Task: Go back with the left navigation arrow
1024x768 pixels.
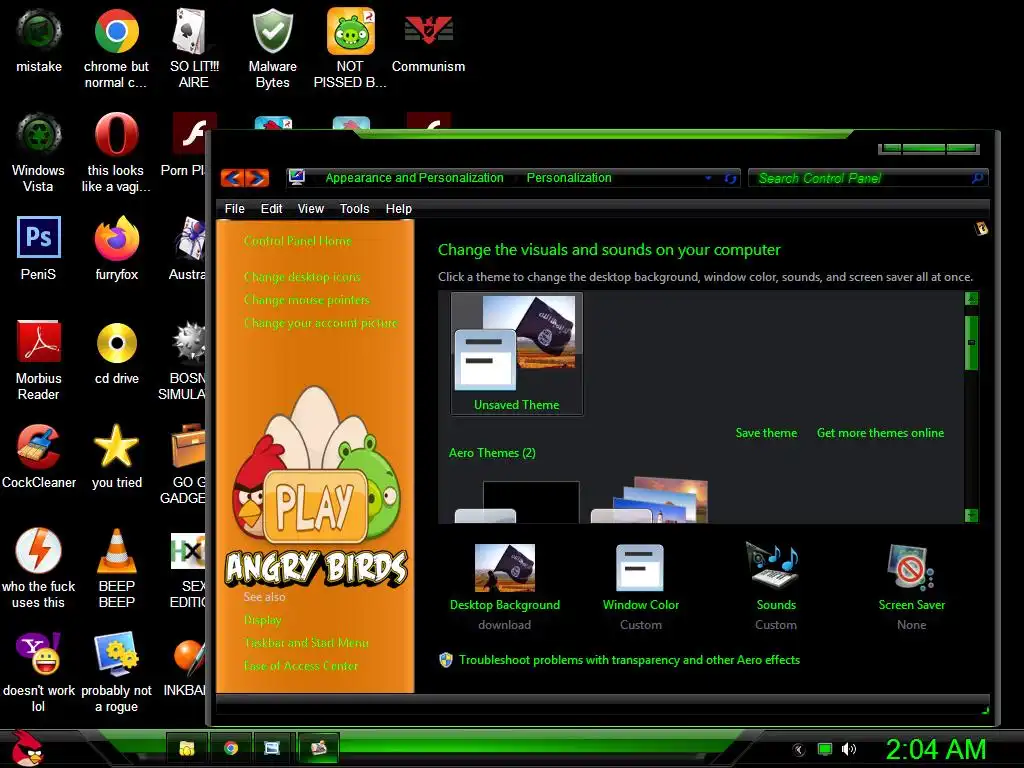Action: tap(232, 178)
